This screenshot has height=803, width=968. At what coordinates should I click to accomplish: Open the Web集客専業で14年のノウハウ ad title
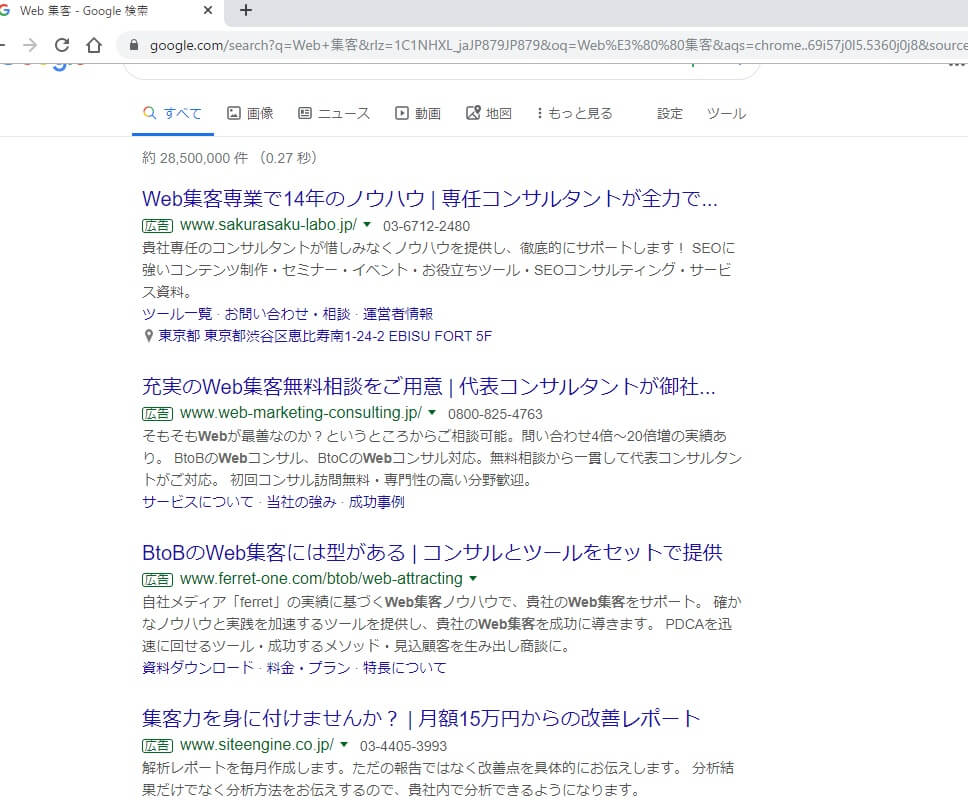click(430, 199)
